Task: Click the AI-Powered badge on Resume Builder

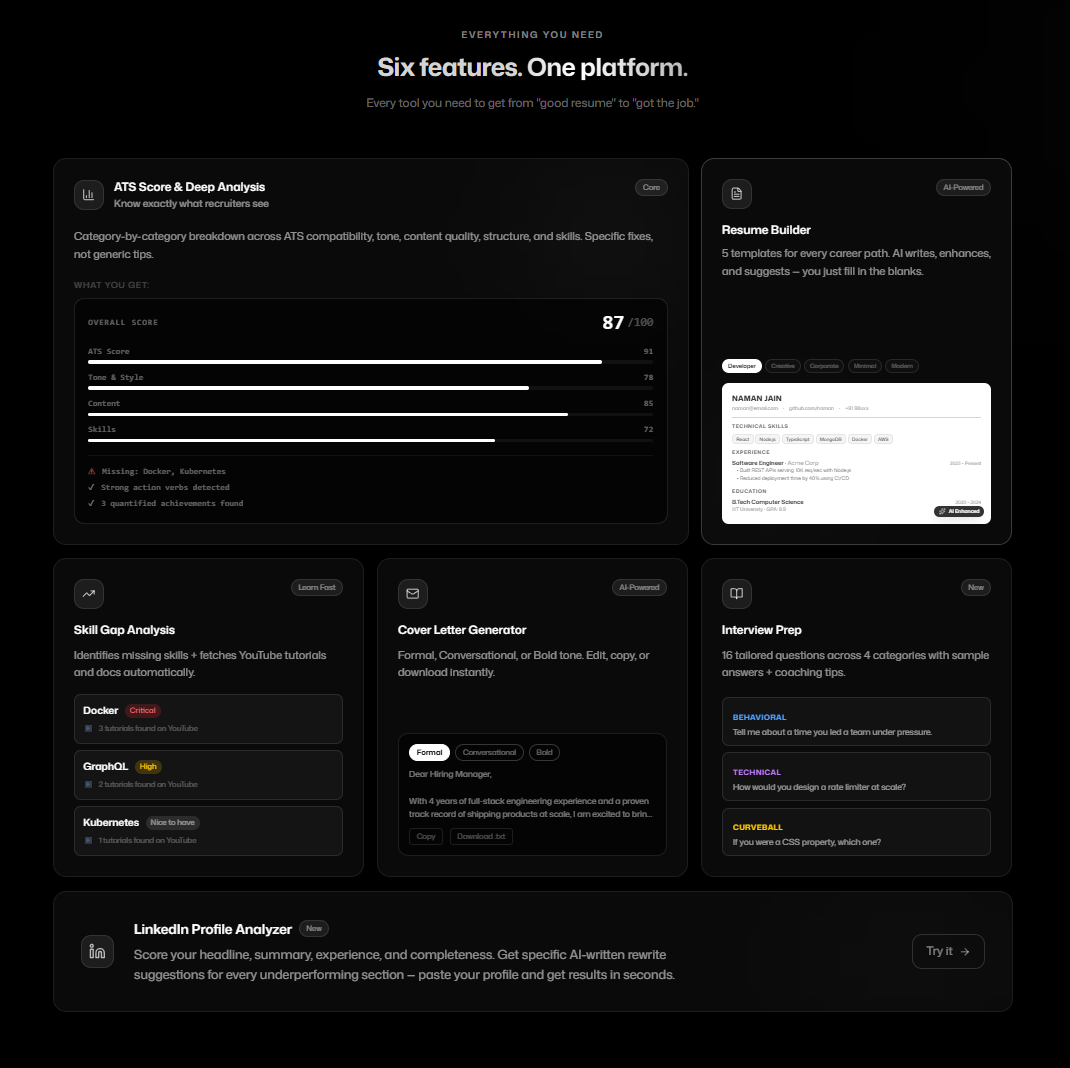Action: [963, 188]
